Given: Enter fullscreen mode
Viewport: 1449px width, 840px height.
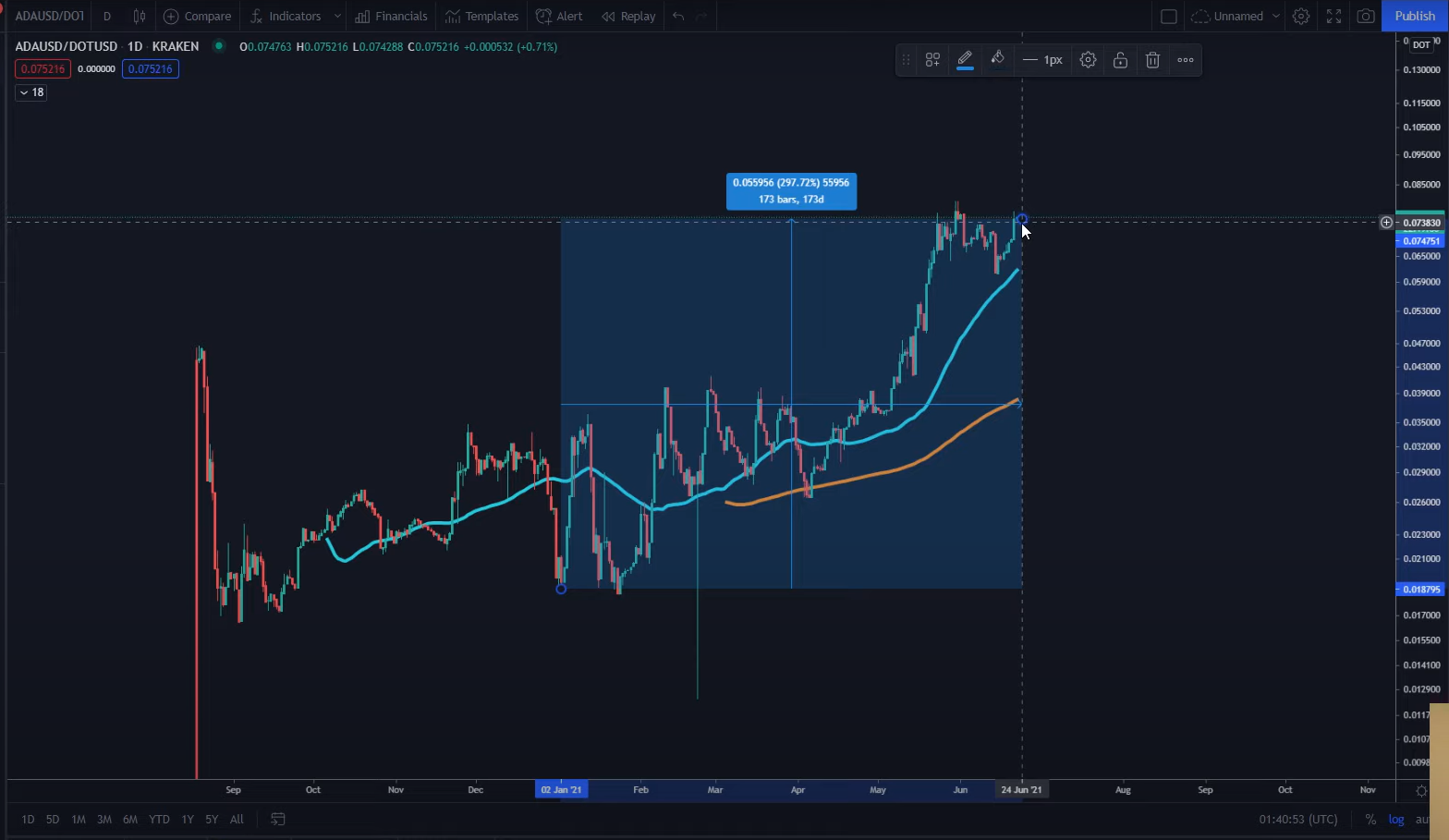Looking at the screenshot, I should point(1333,16).
